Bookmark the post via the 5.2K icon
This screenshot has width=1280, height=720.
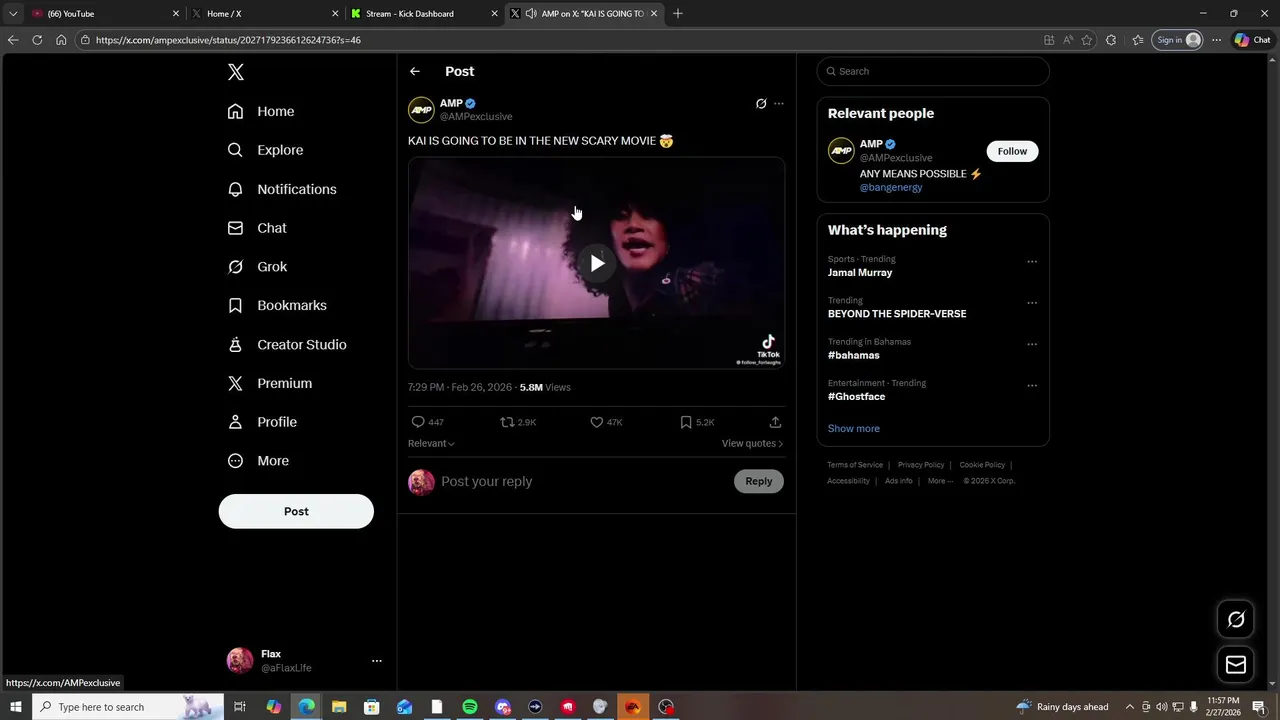click(697, 422)
